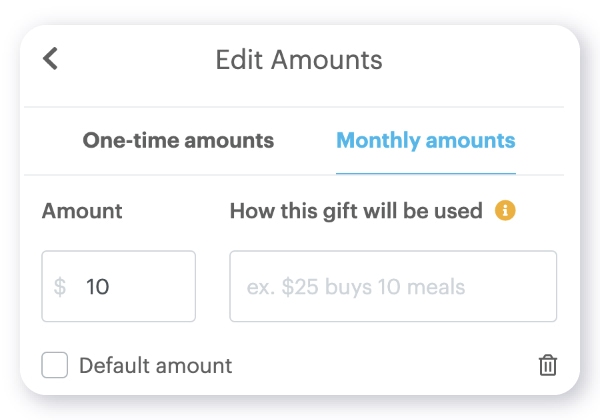Click the "How this gift will be used" label
This screenshot has width=600, height=420.
point(356,211)
